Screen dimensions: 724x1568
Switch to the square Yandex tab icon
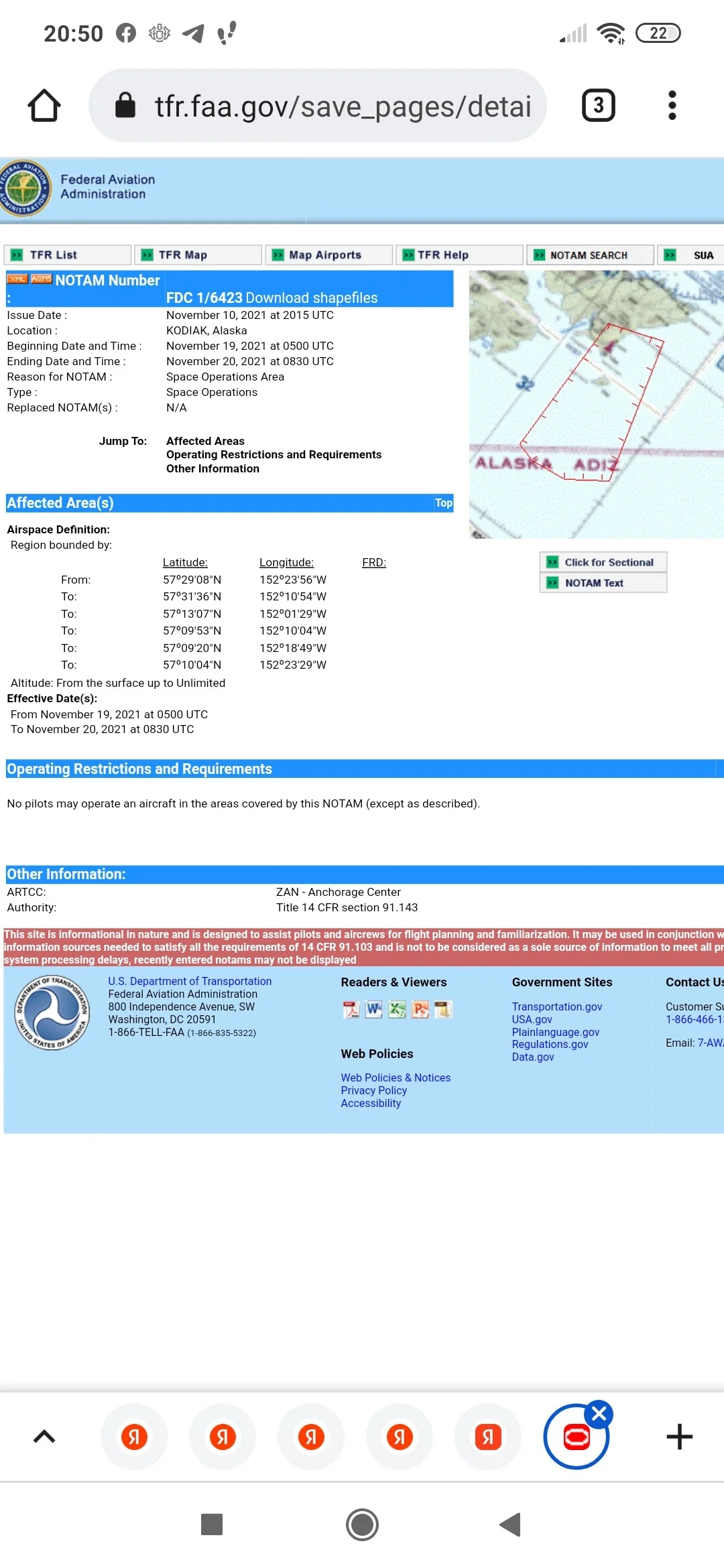click(488, 1437)
